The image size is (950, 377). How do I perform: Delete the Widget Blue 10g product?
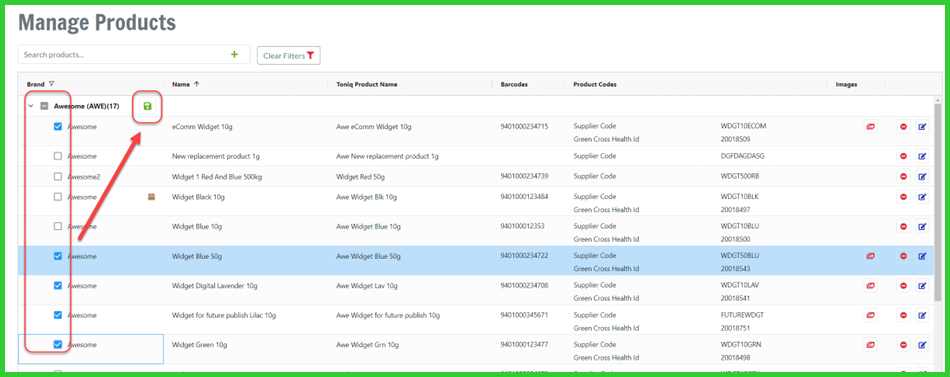(x=903, y=226)
